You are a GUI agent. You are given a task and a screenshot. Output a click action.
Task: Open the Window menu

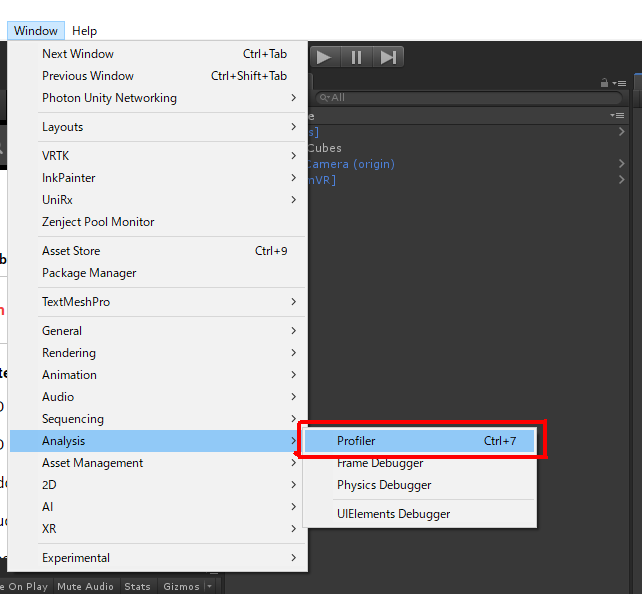pos(36,31)
